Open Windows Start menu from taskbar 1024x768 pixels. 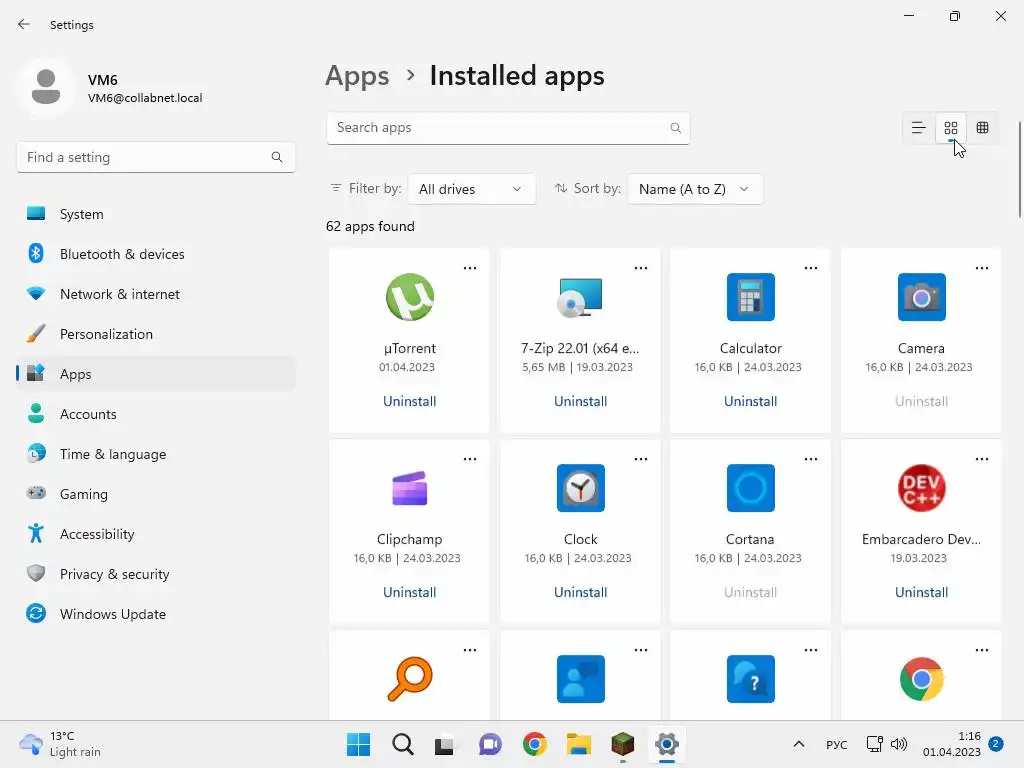359,744
